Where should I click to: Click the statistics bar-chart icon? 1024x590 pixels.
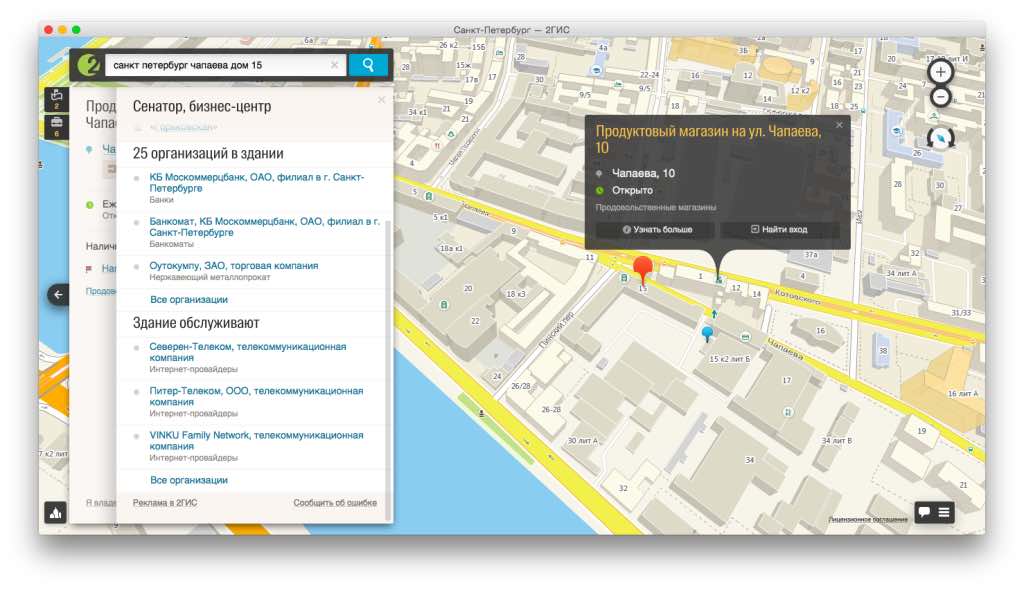56,513
